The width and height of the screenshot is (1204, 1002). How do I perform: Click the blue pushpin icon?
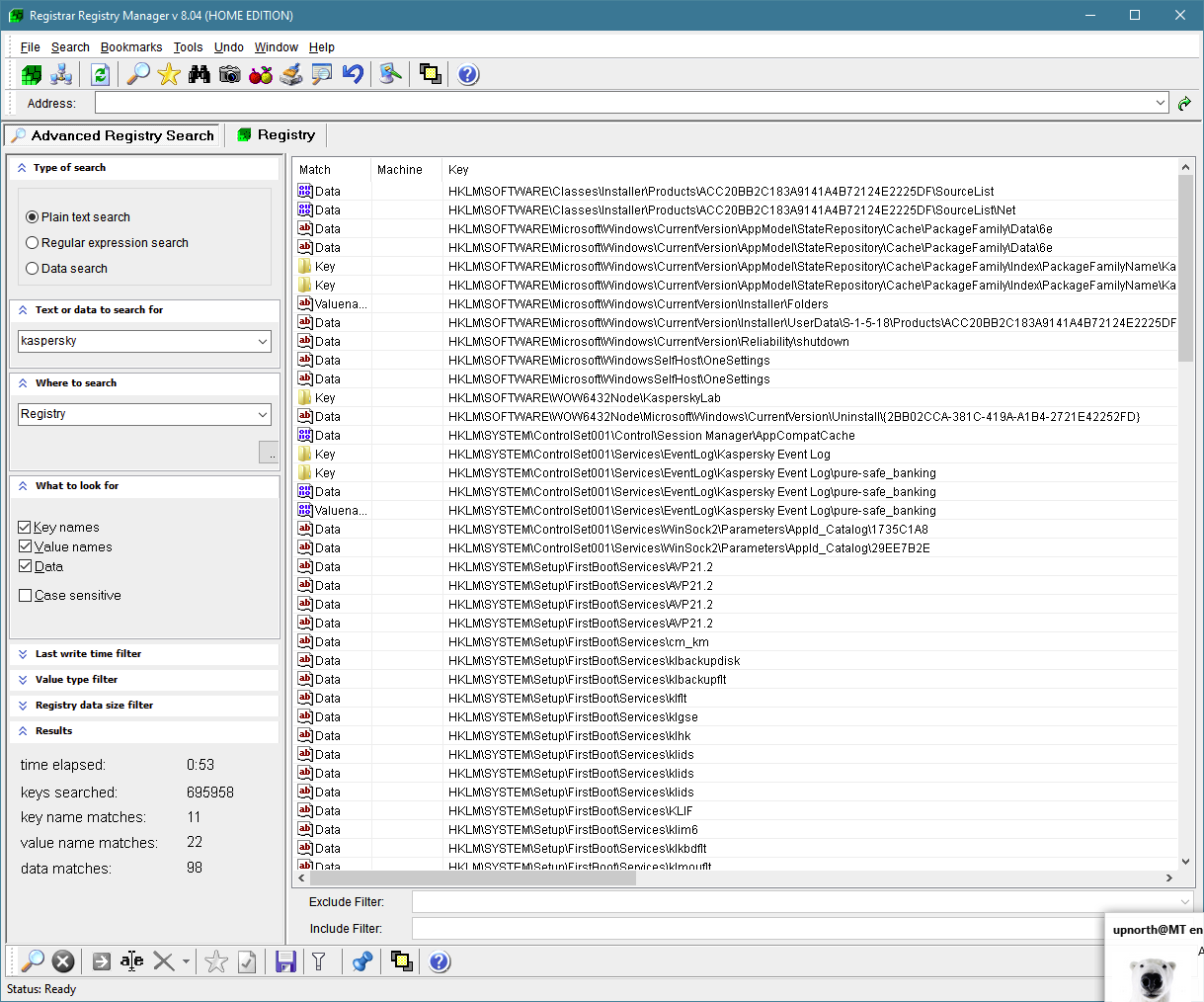pyautogui.click(x=362, y=961)
